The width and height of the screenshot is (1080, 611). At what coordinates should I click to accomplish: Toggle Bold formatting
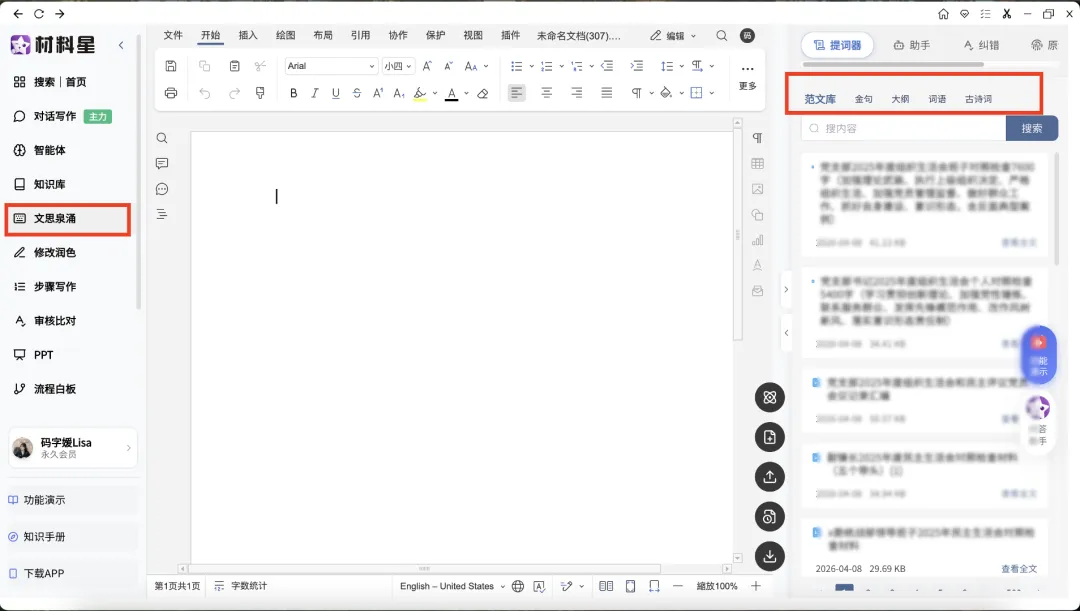293,93
